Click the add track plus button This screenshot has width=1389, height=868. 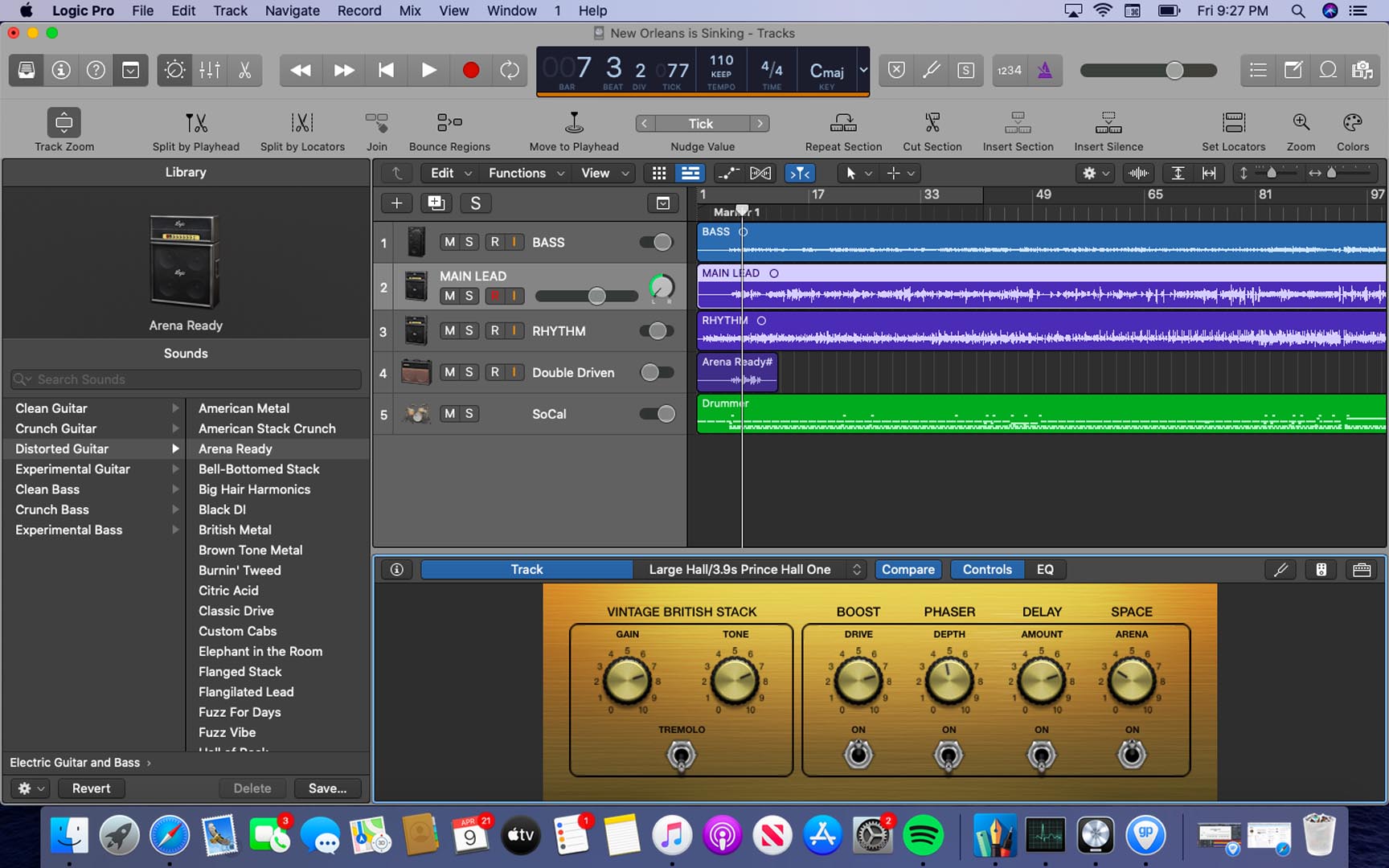coord(396,203)
